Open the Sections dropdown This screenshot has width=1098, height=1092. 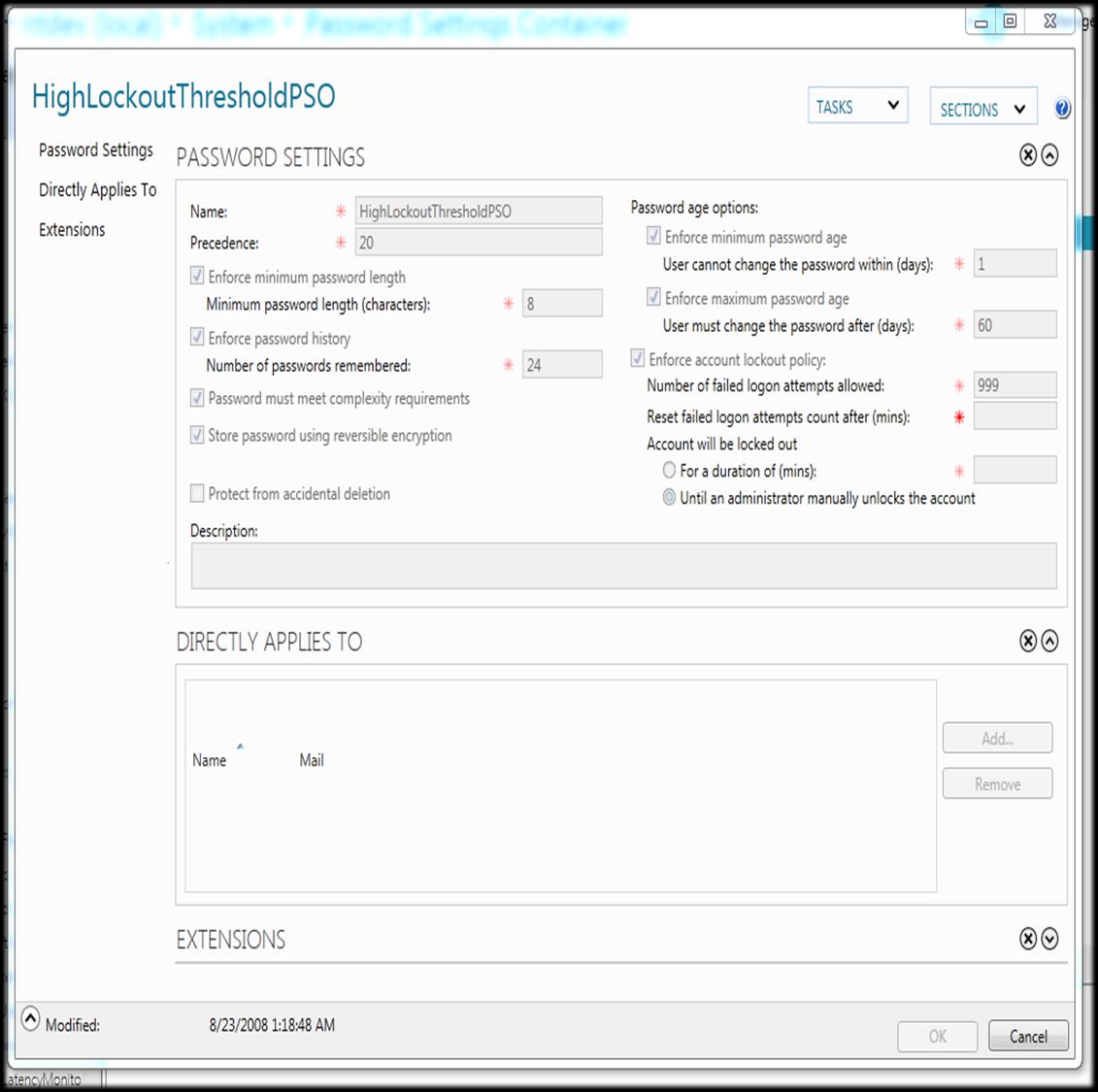(x=983, y=107)
